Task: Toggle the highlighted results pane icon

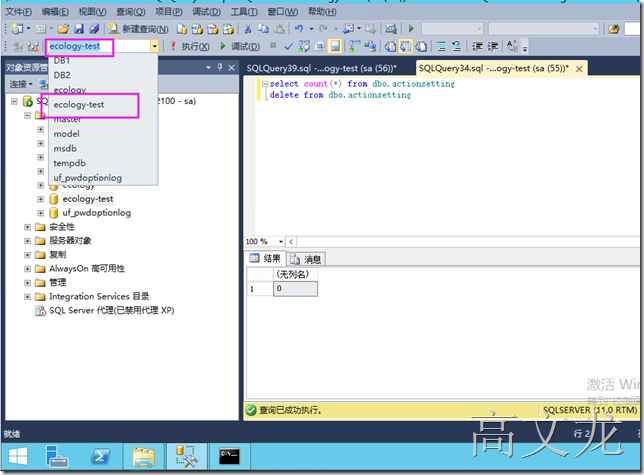Action: (x=336, y=46)
